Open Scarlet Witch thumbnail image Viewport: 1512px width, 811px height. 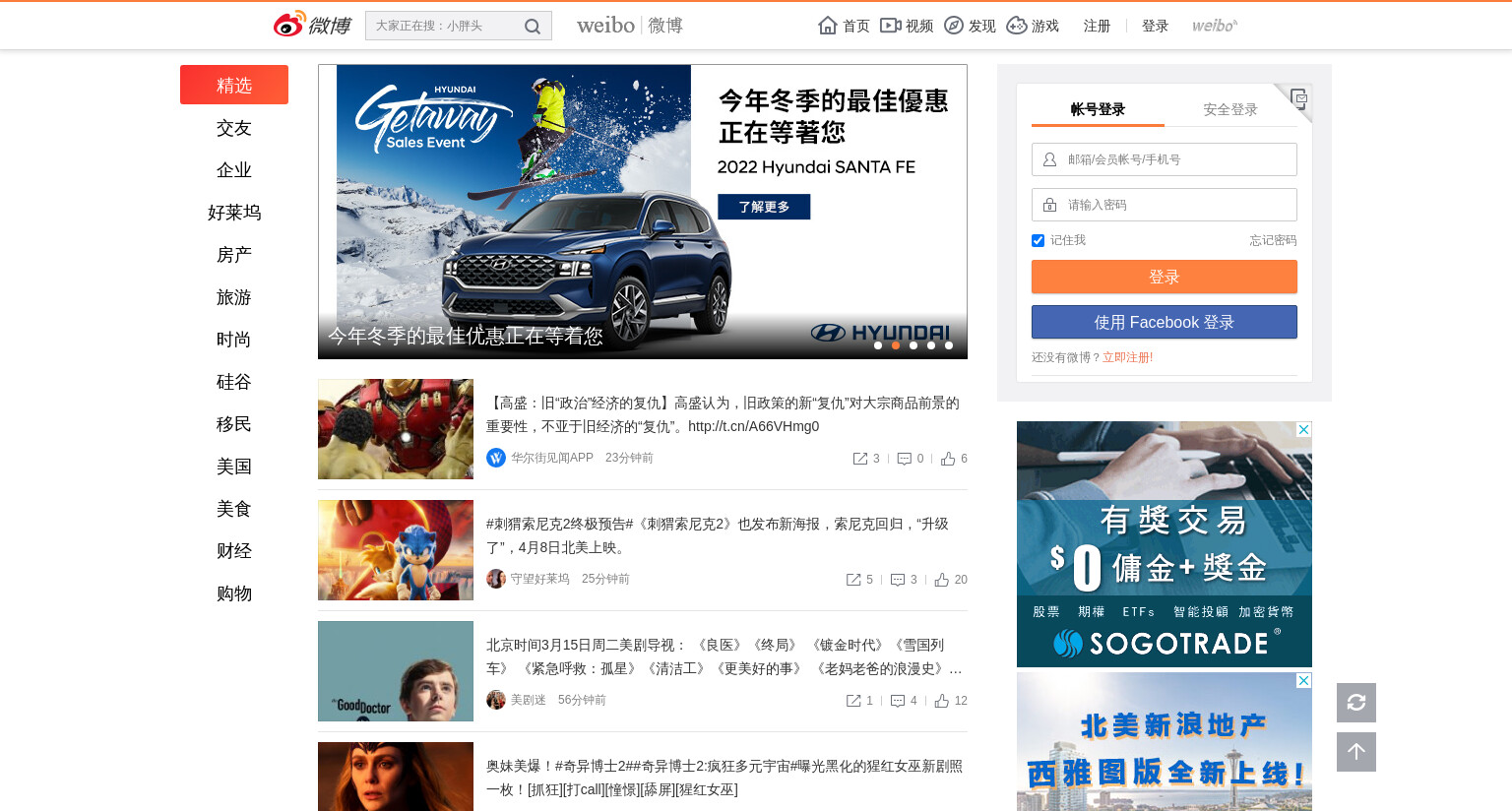[x=396, y=777]
